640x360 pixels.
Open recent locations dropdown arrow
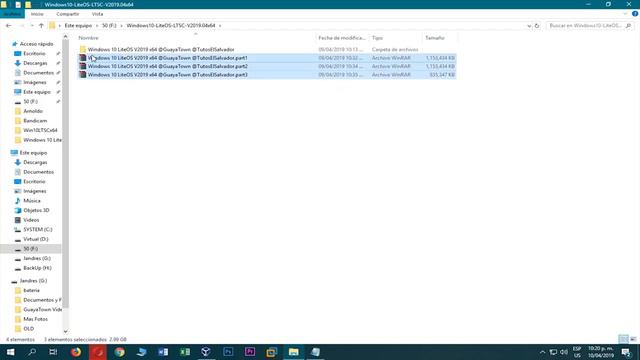(x=32, y=26)
